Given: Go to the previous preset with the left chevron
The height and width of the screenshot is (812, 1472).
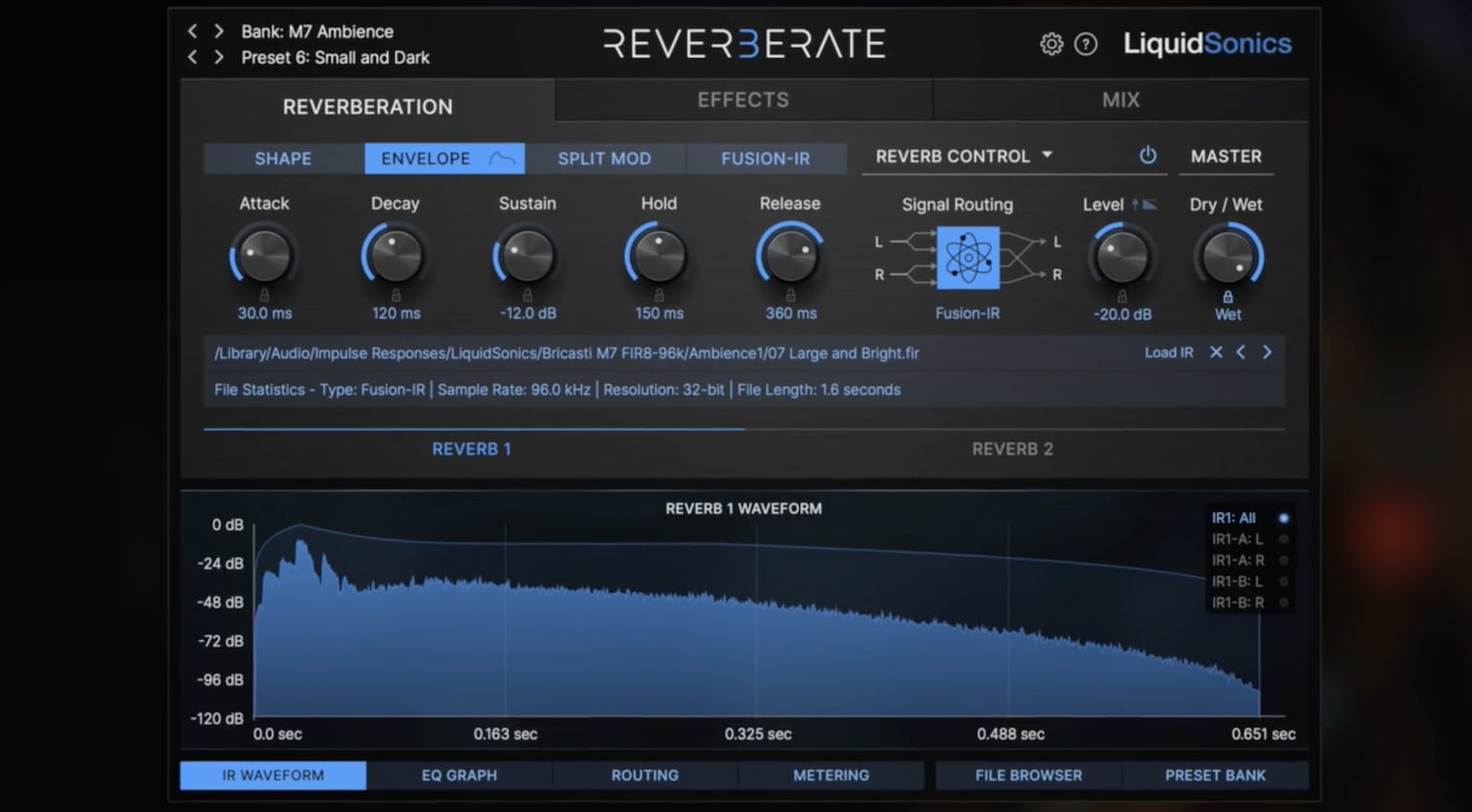Looking at the screenshot, I should point(191,57).
